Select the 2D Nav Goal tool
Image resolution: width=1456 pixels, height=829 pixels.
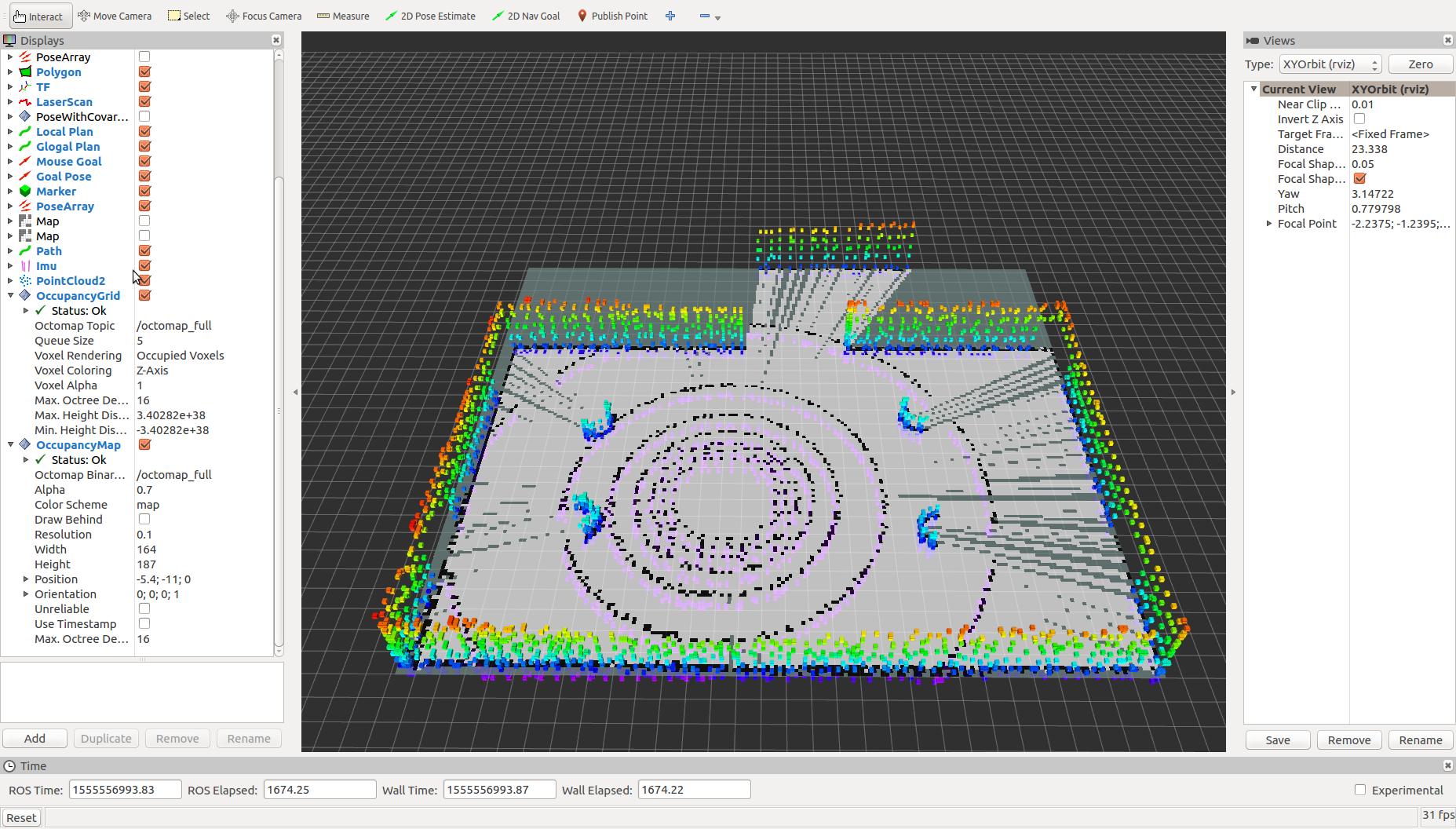click(x=526, y=16)
